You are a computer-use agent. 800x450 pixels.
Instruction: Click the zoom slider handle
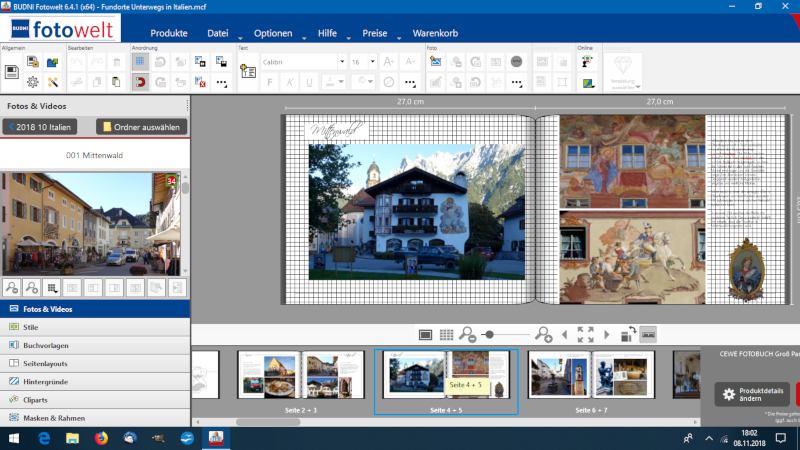tap(487, 334)
